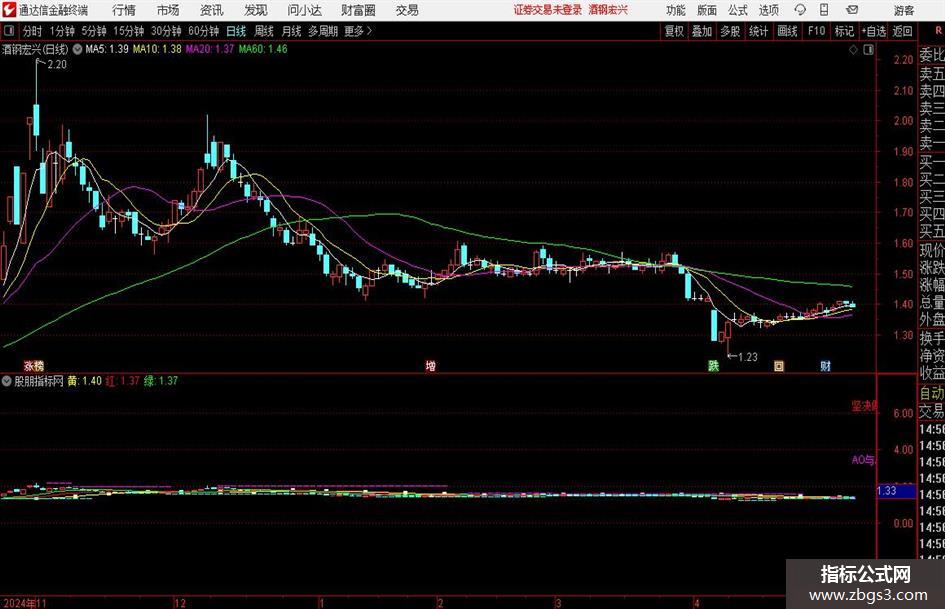This screenshot has height=609, width=945.
Task: Open the 发现 menu
Action: pos(256,10)
